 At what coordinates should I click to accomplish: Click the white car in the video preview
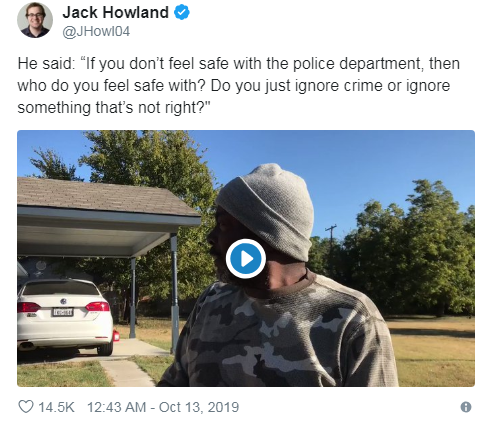(x=64, y=317)
